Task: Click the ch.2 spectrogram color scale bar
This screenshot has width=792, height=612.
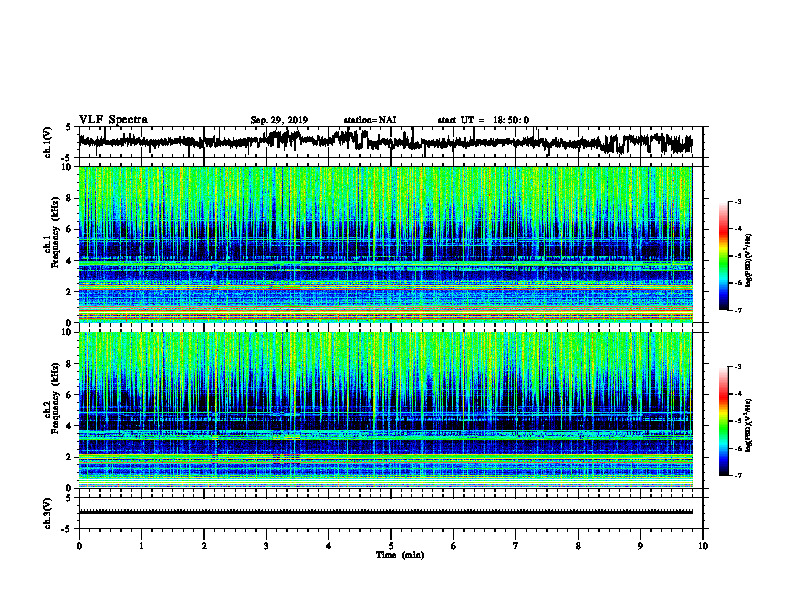Action: point(724,421)
